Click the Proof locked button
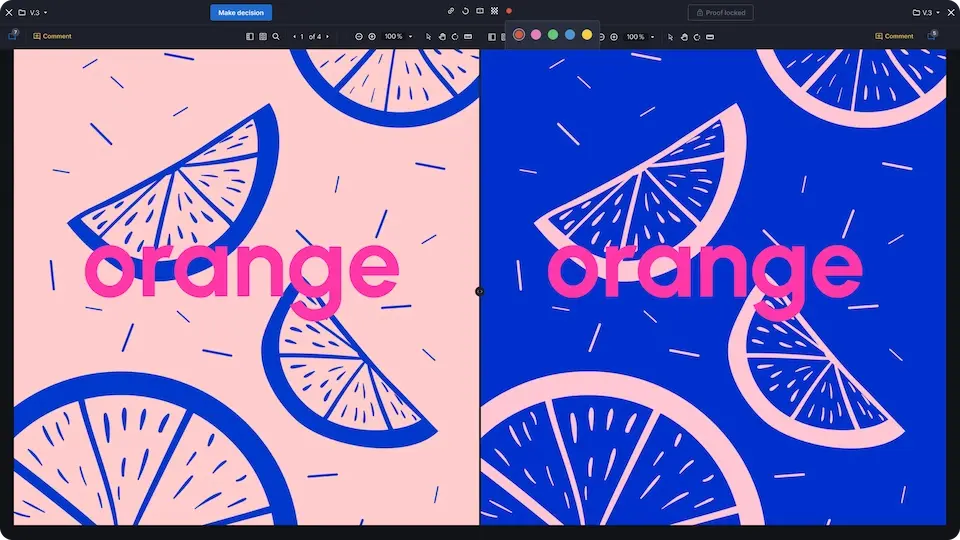The height and width of the screenshot is (540, 960). (734, 12)
